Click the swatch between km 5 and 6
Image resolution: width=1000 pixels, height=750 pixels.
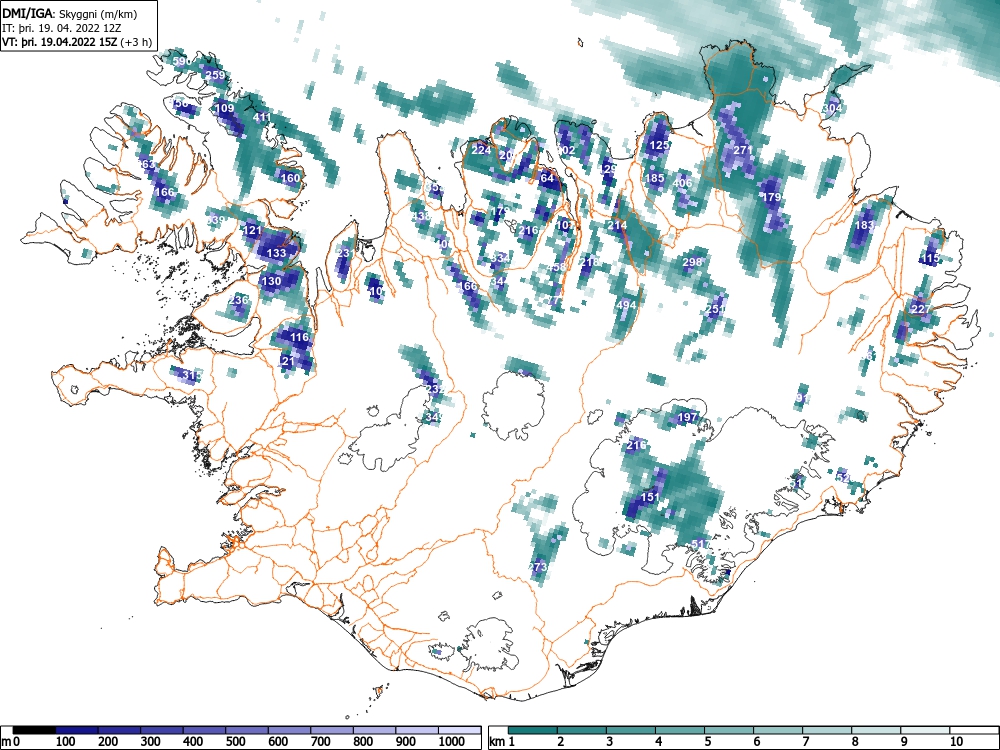(729, 730)
